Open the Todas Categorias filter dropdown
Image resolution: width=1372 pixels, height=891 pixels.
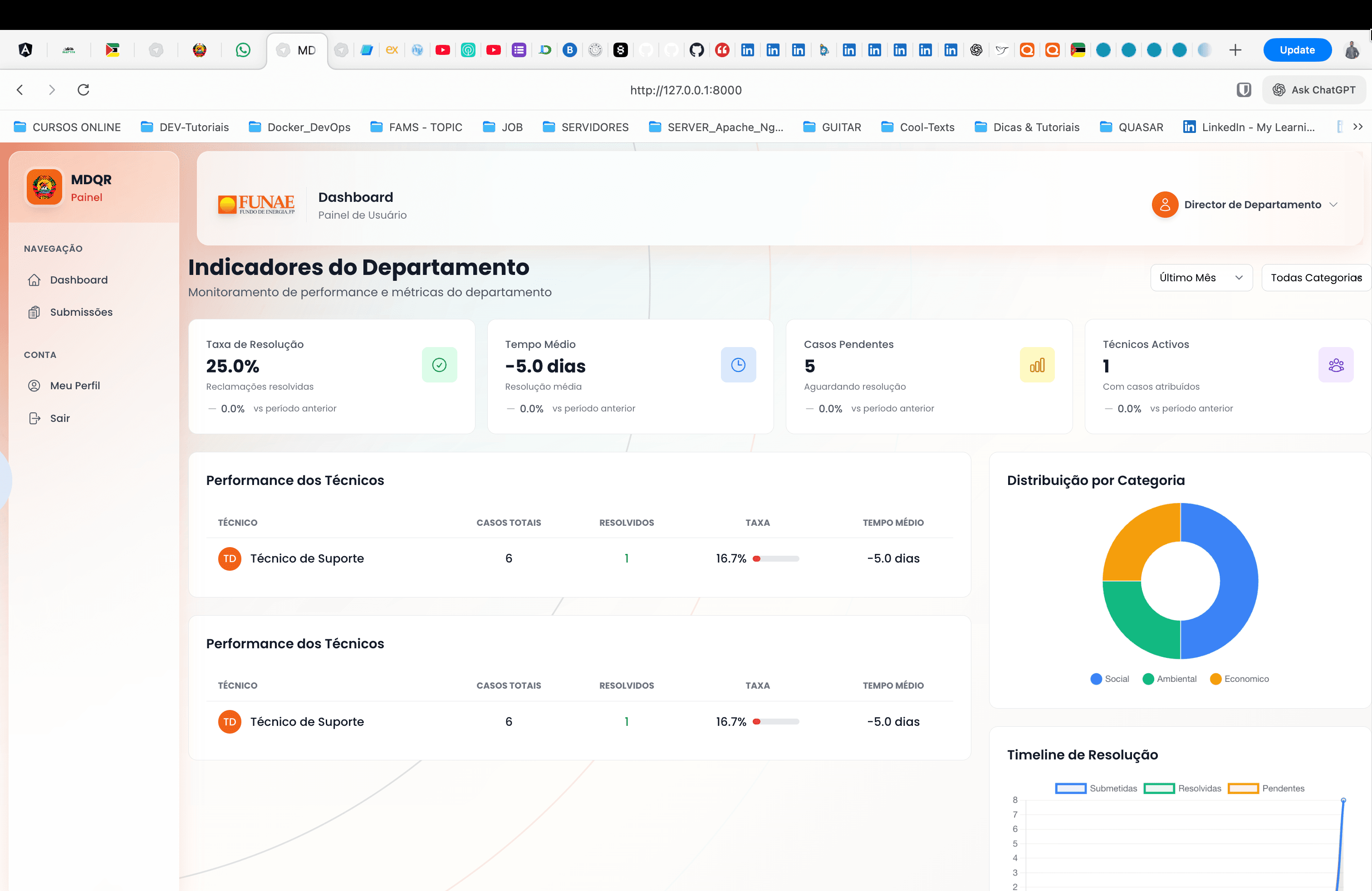coord(1316,278)
